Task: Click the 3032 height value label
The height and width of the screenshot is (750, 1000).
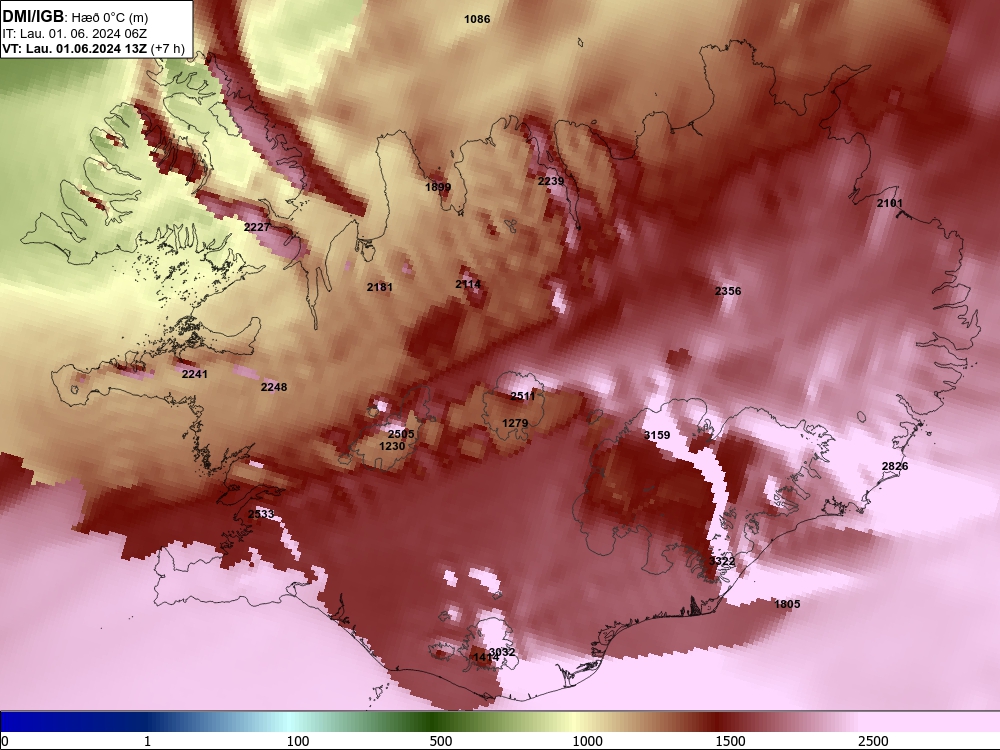Action: (x=502, y=652)
